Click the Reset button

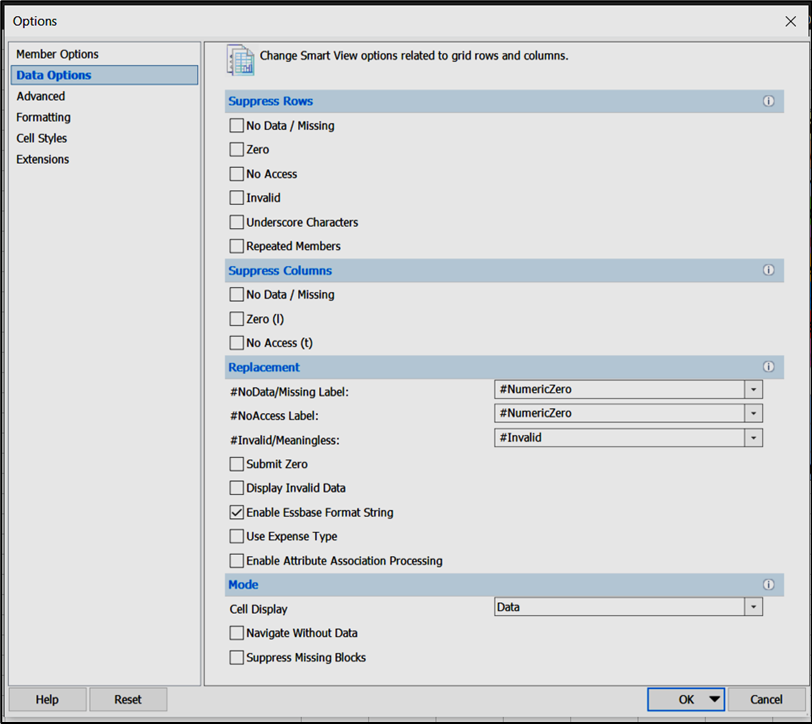[x=128, y=700]
